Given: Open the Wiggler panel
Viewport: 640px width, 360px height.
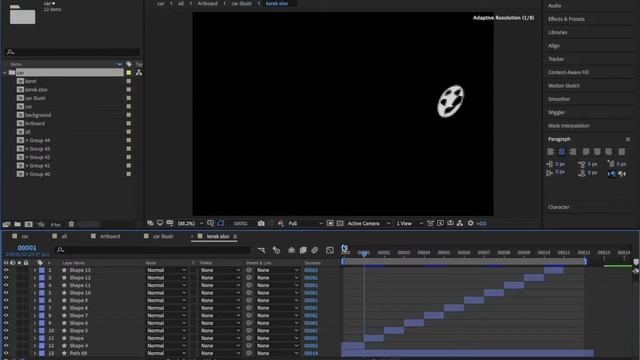Looking at the screenshot, I should (x=556, y=112).
